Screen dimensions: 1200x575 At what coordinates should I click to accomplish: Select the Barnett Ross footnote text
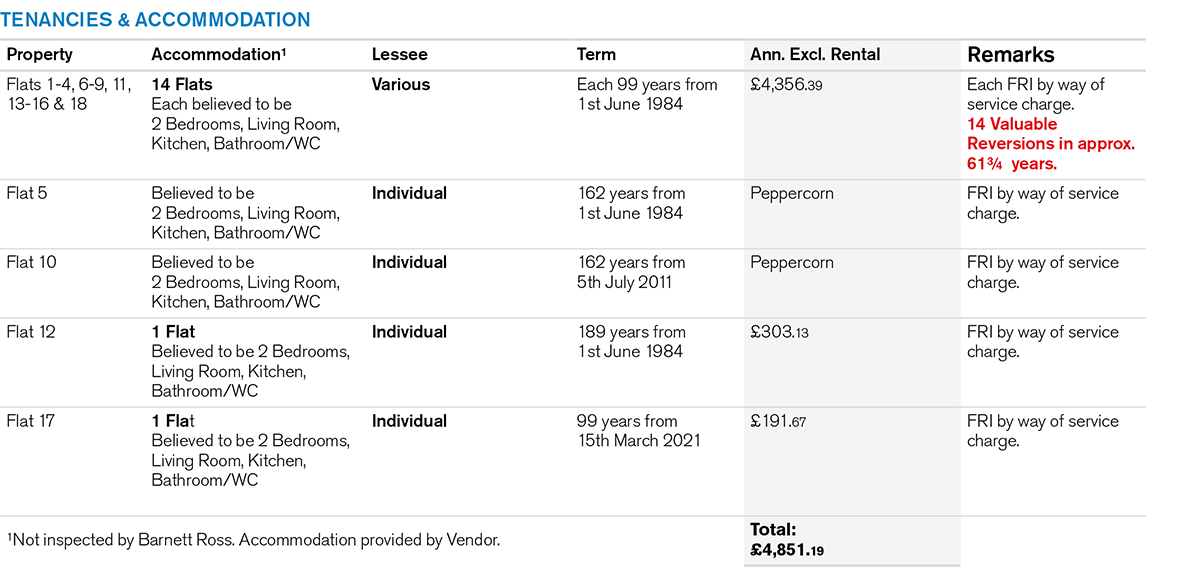coord(253,540)
